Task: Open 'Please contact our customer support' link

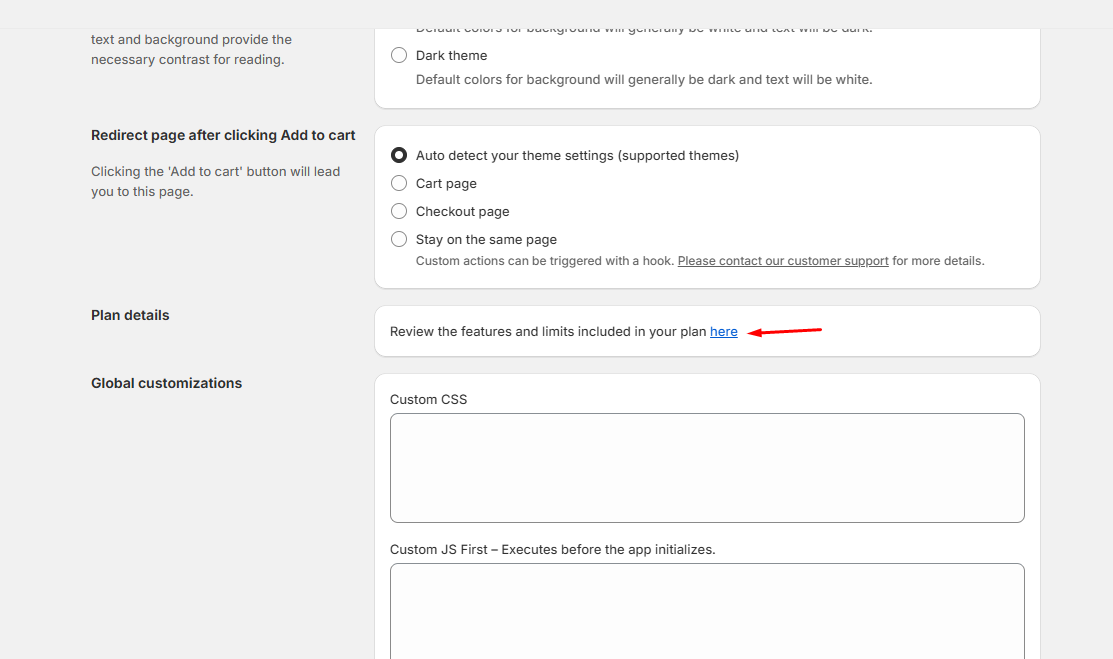Action: (x=783, y=261)
